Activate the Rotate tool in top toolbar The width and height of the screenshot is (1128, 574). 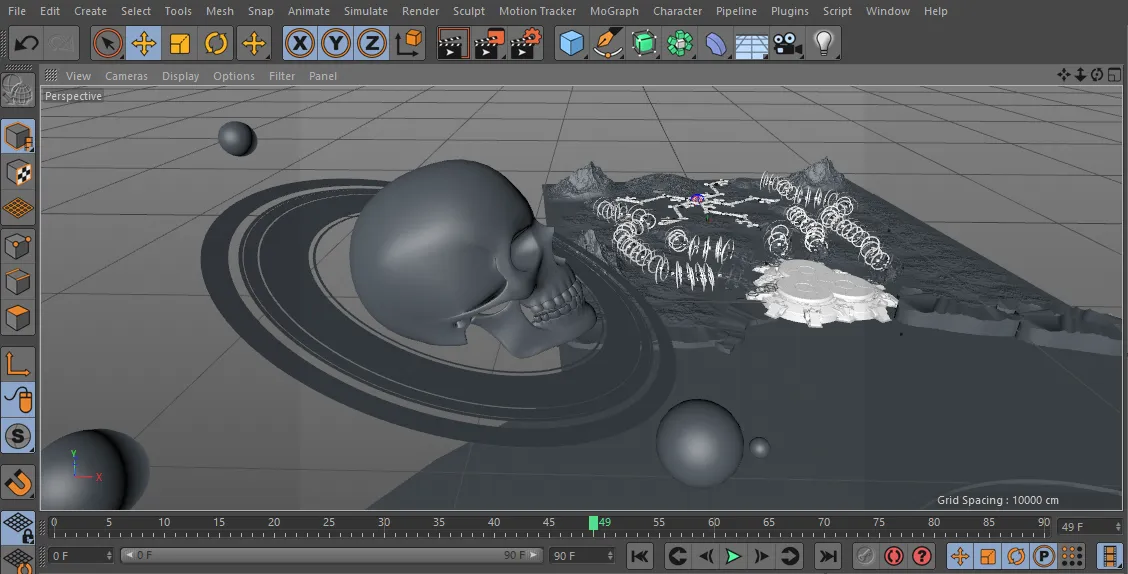point(216,44)
